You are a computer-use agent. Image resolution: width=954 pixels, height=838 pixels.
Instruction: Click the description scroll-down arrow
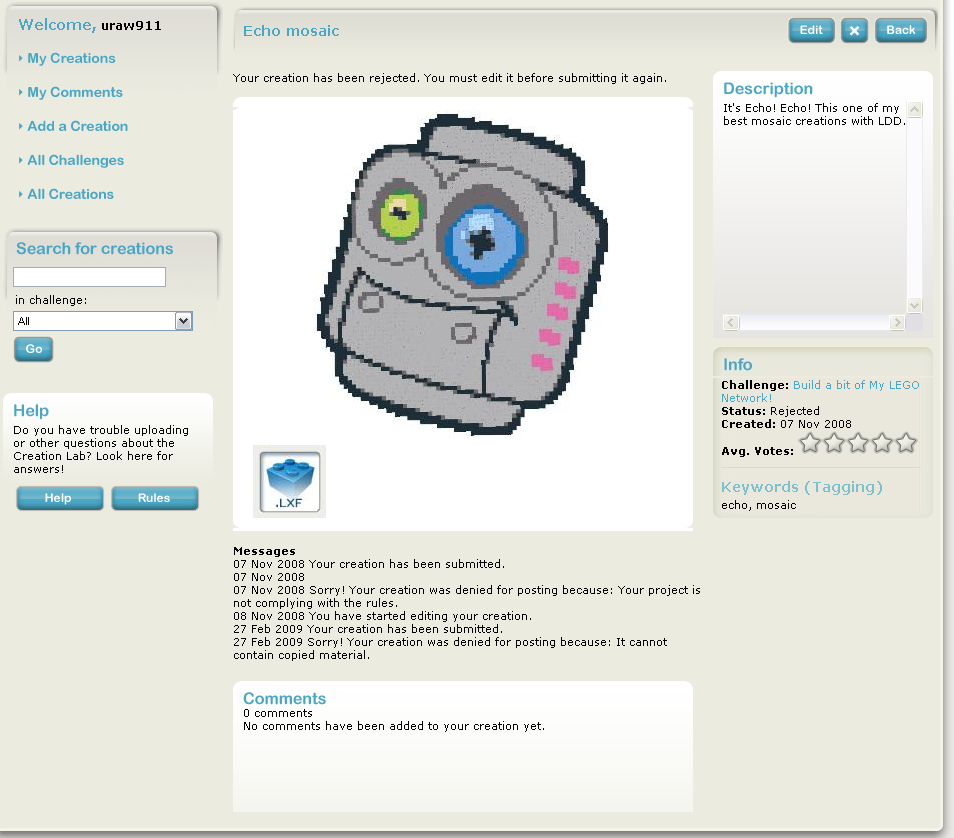click(x=914, y=305)
